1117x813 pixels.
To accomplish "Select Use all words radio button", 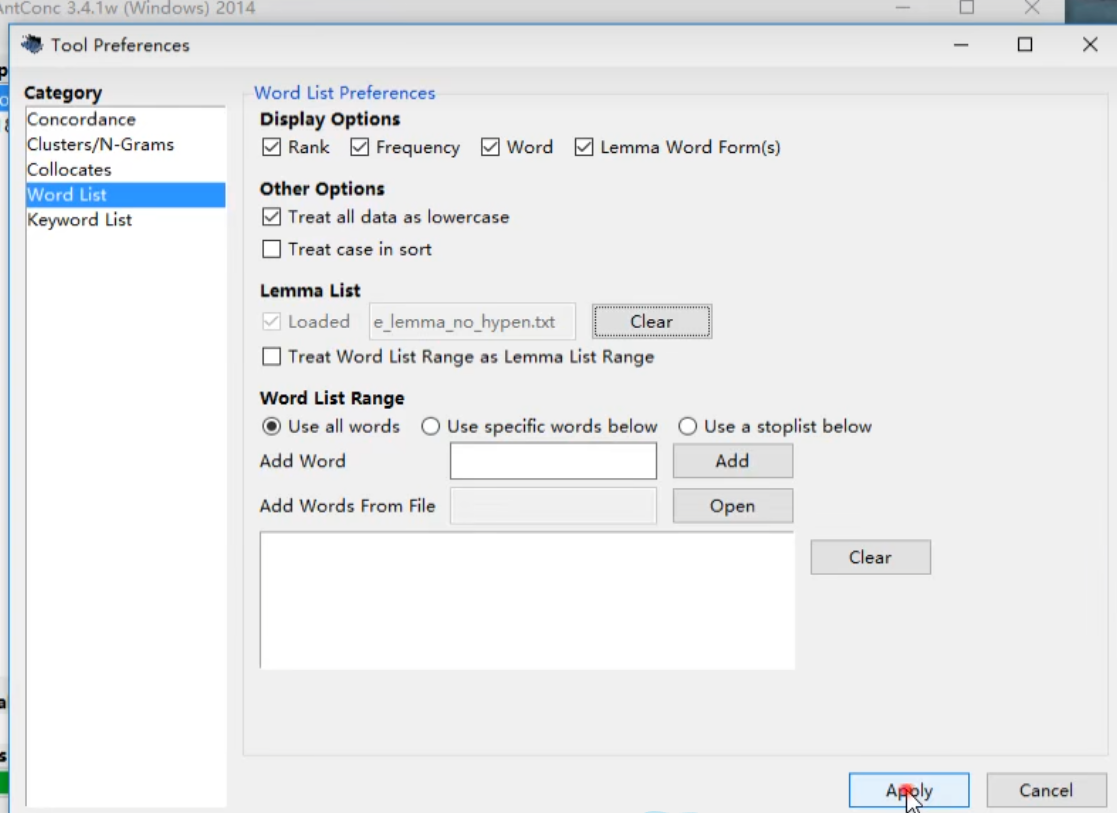I will tap(271, 426).
